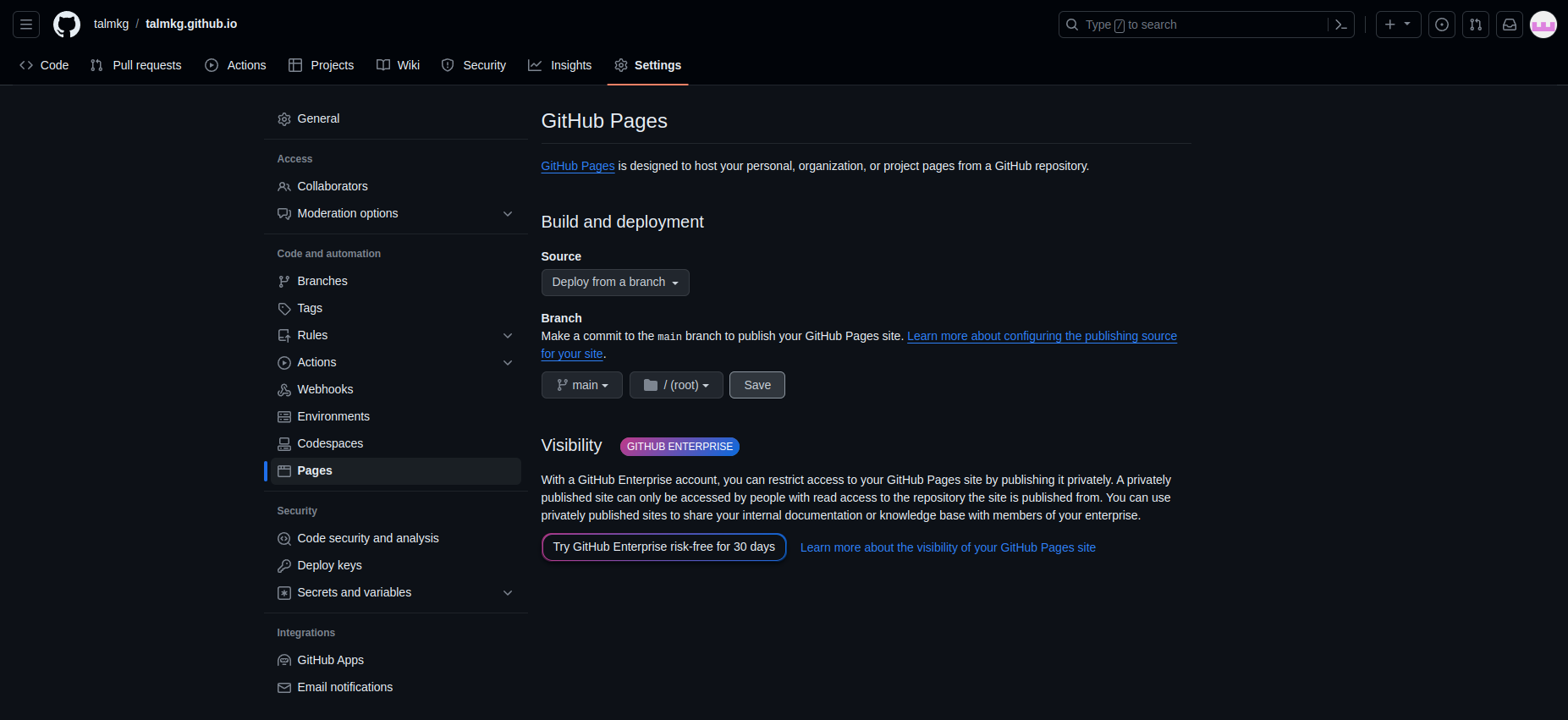The height and width of the screenshot is (720, 1568).
Task: Expand the Rules chevron
Action: point(508,336)
